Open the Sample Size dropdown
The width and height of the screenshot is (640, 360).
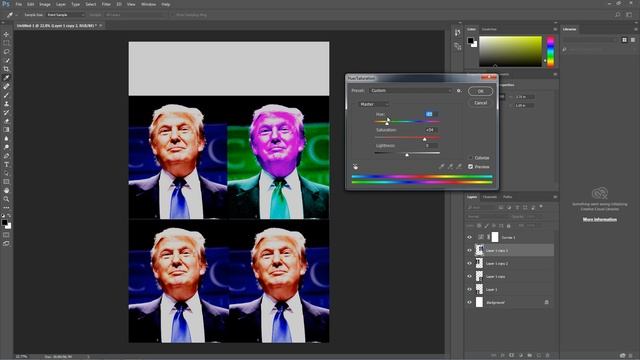pyautogui.click(x=65, y=15)
